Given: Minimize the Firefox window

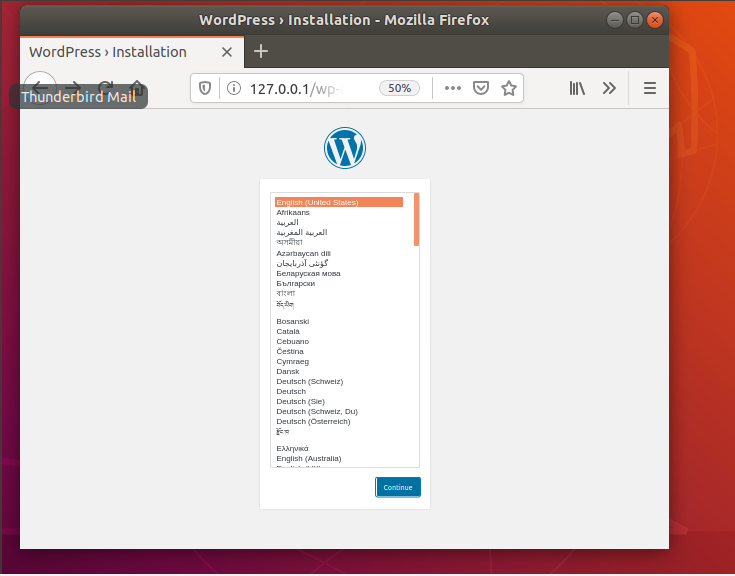Looking at the screenshot, I should [x=615, y=20].
